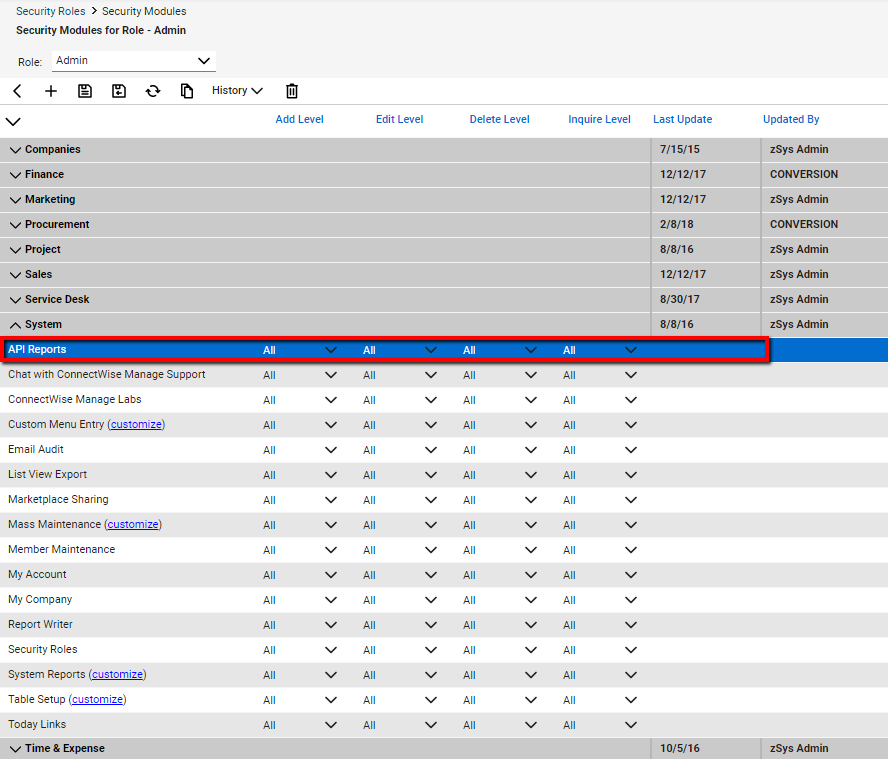This screenshot has width=888, height=759.
Task: Click the Save floppy disk icon
Action: (x=85, y=91)
